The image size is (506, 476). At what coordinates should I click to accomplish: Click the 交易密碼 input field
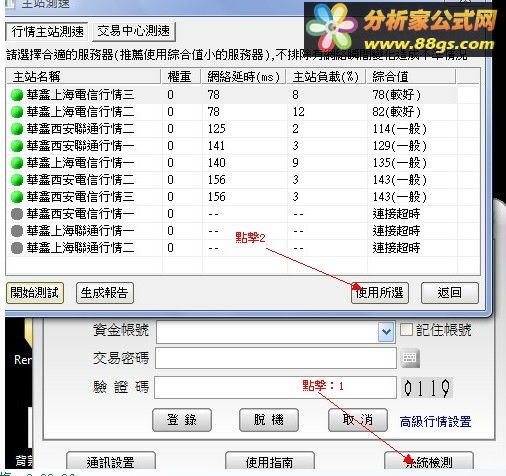(276, 358)
